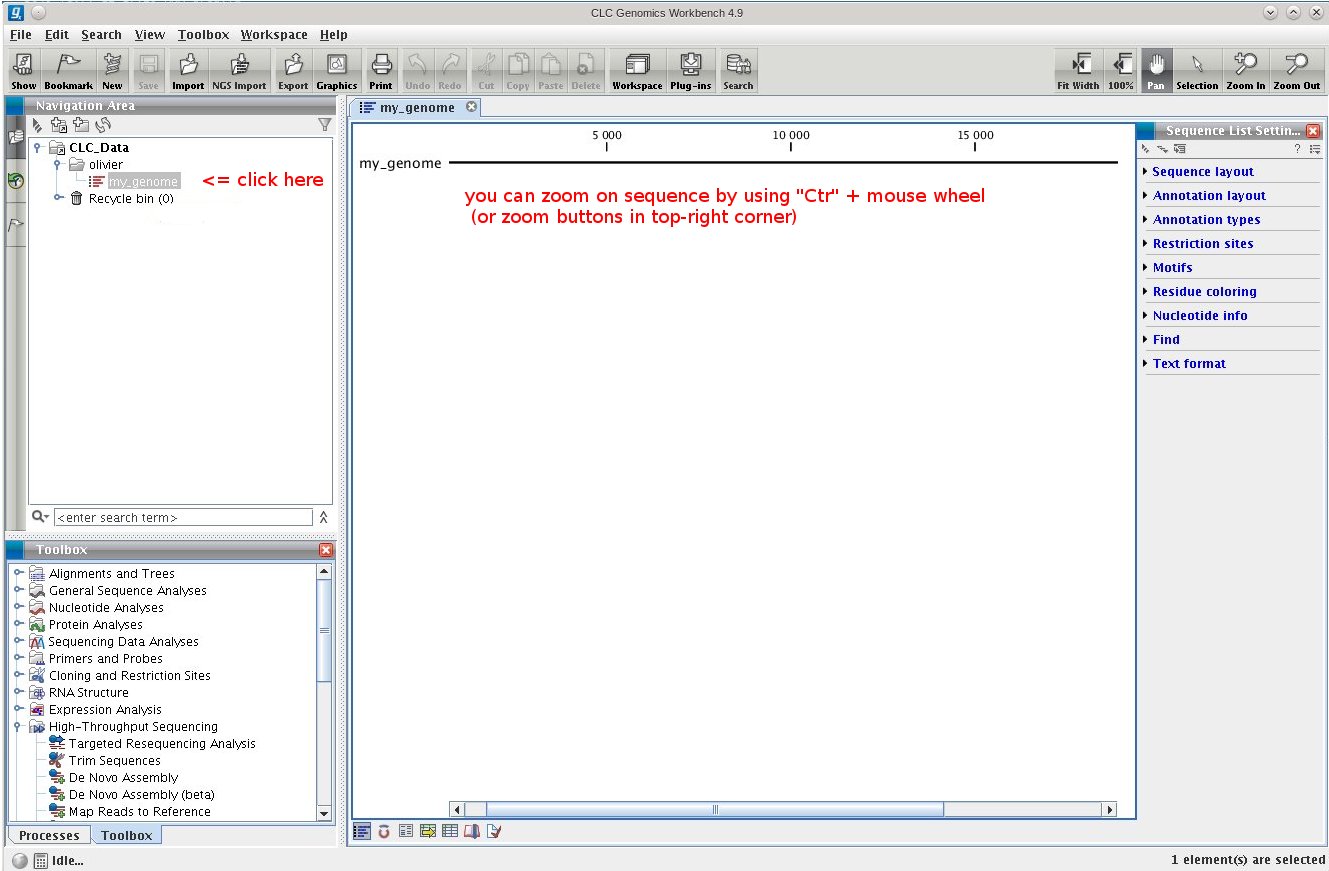
Task: Activate the Selection mode tool
Action: point(1197,71)
